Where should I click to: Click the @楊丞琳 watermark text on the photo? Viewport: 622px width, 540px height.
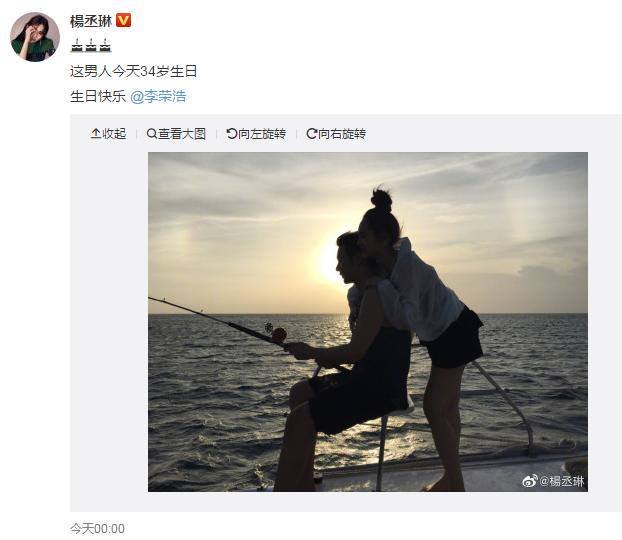click(x=562, y=481)
